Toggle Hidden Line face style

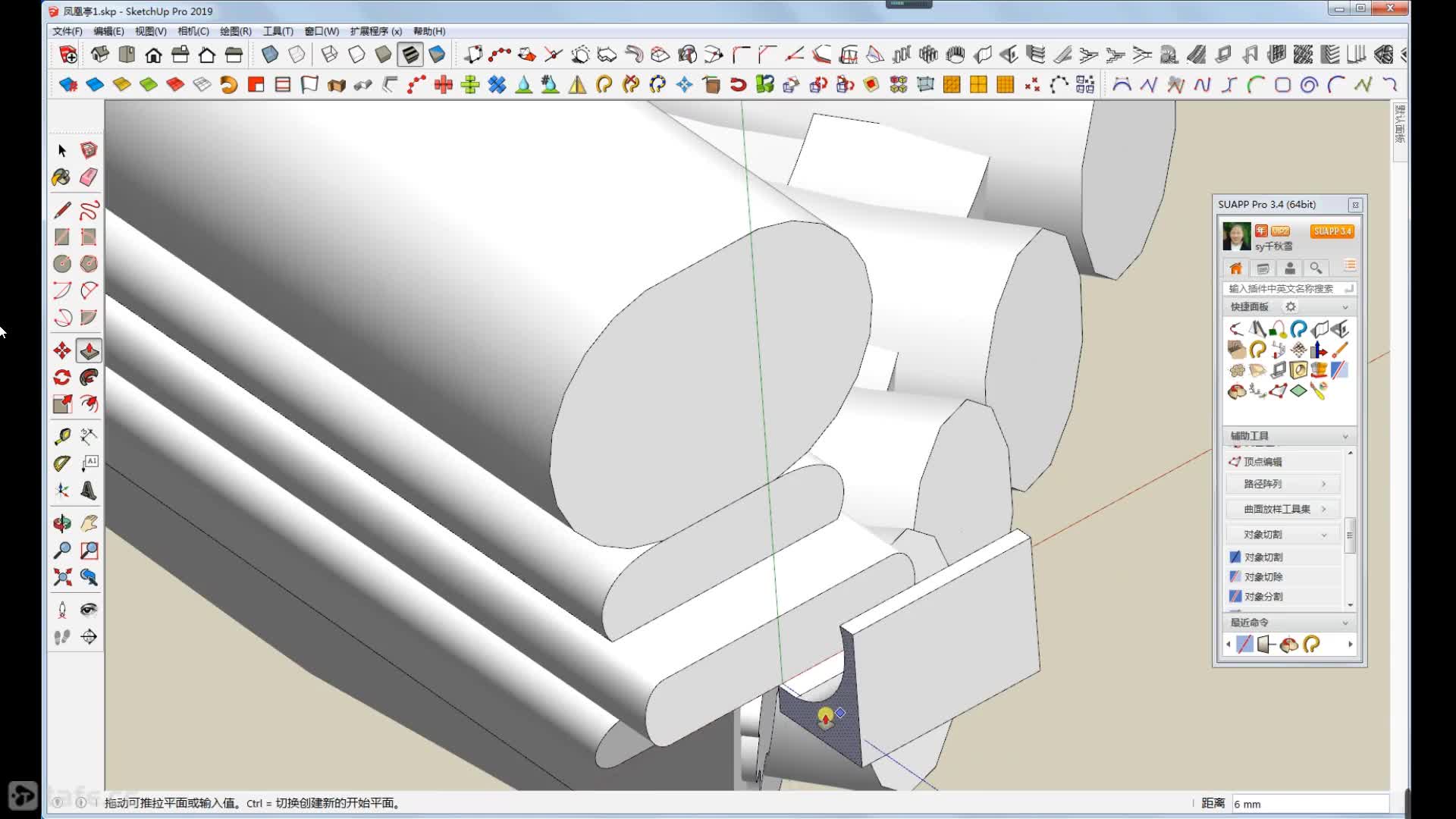pyautogui.click(x=356, y=55)
